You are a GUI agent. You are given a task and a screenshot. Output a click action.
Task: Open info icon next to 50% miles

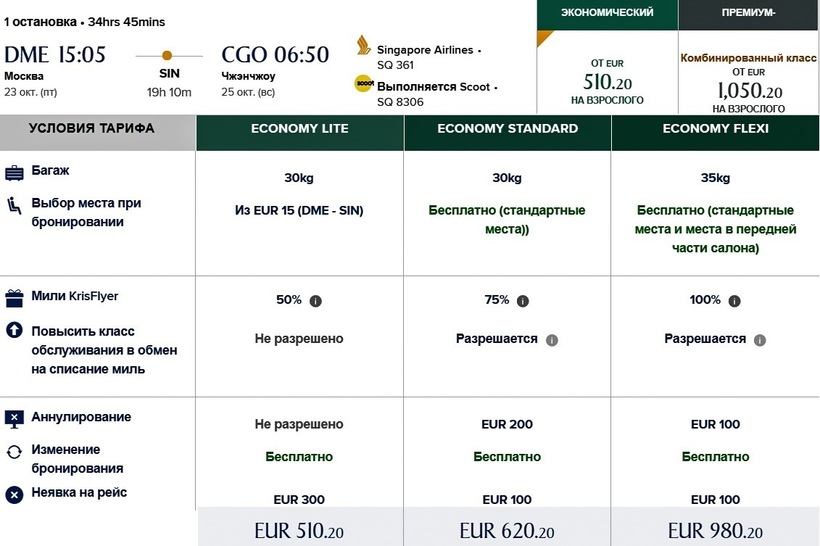click(316, 301)
